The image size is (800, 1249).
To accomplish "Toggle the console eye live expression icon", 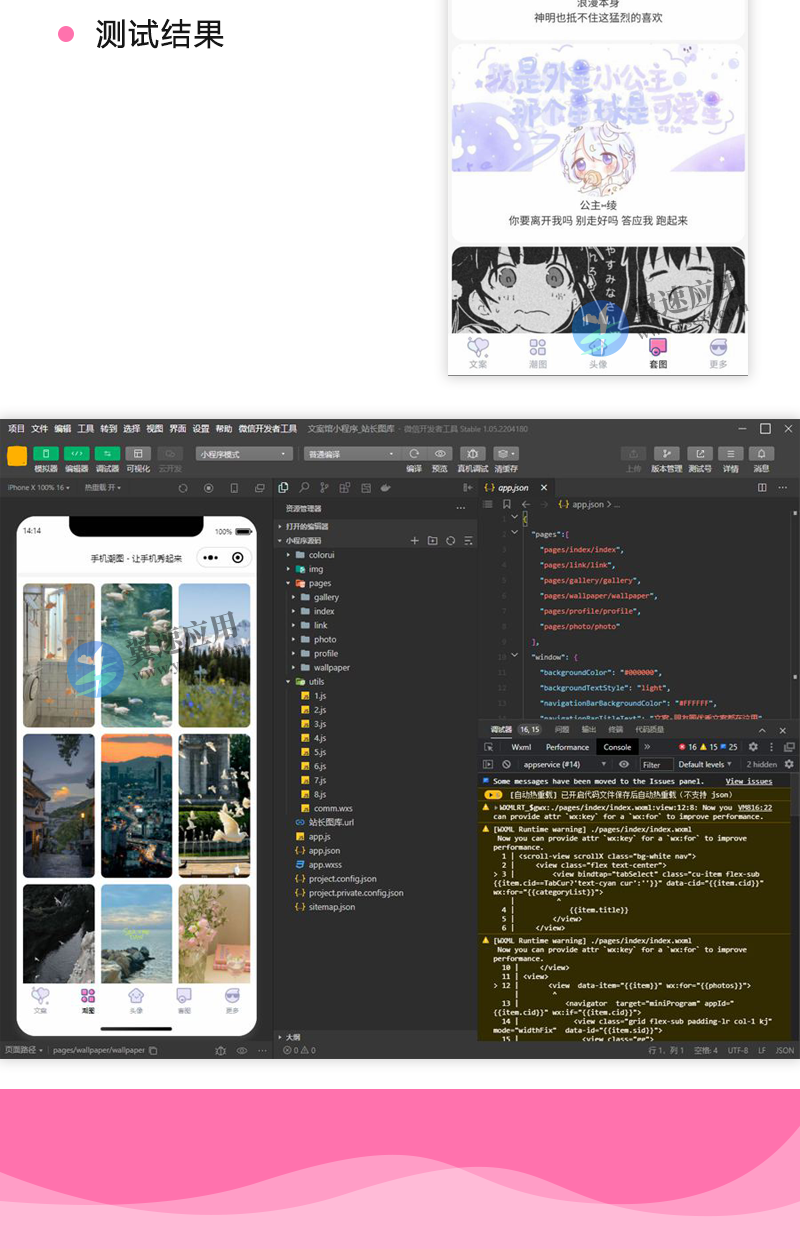I will tap(624, 764).
